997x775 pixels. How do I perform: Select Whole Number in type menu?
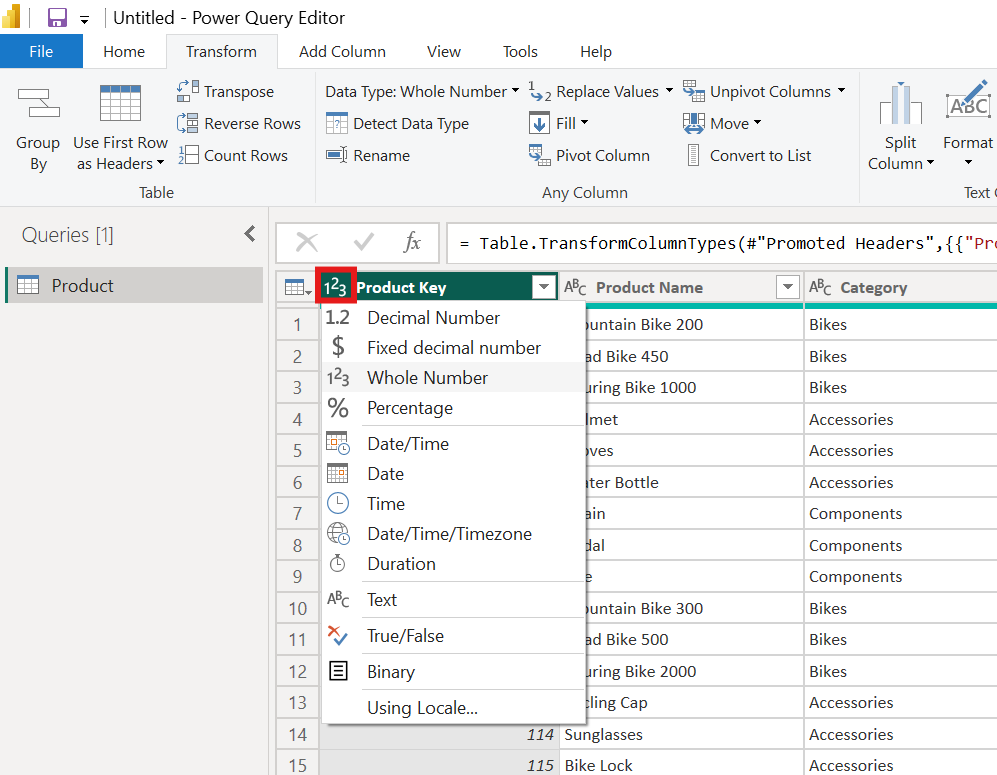click(x=453, y=378)
